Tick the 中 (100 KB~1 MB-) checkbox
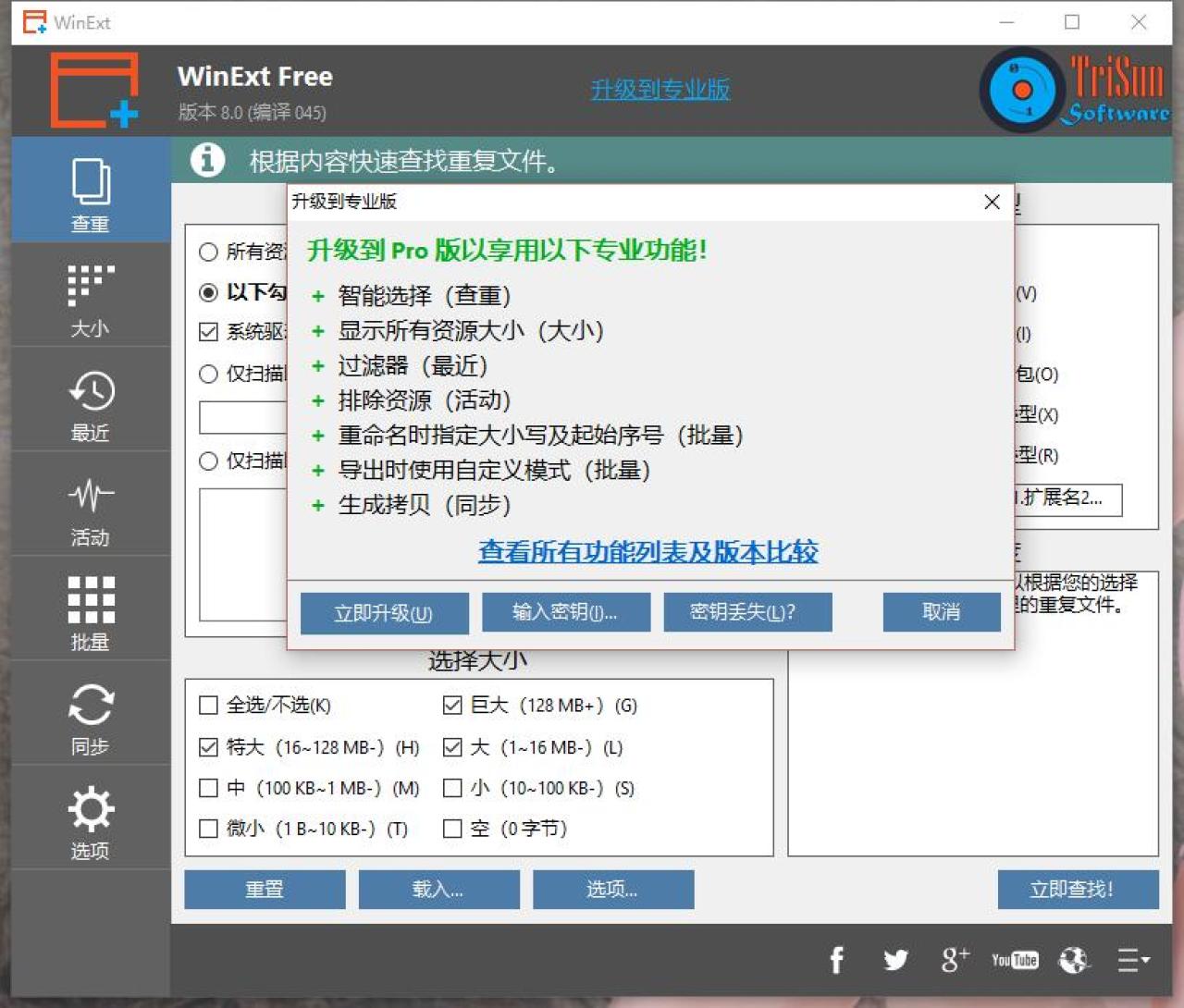The height and width of the screenshot is (1008, 1184). (209, 788)
